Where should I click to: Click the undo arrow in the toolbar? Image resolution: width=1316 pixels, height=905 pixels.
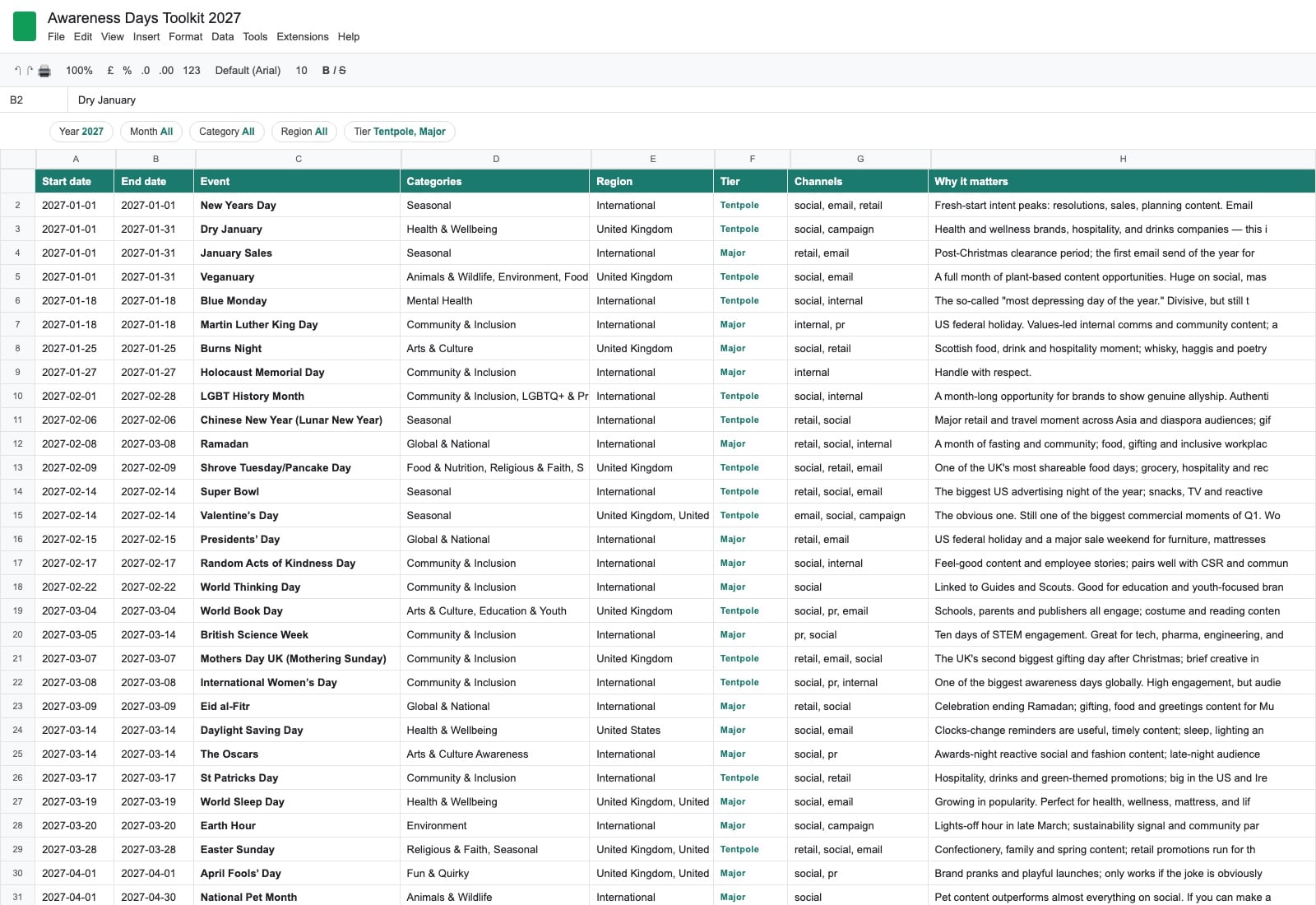coord(18,71)
